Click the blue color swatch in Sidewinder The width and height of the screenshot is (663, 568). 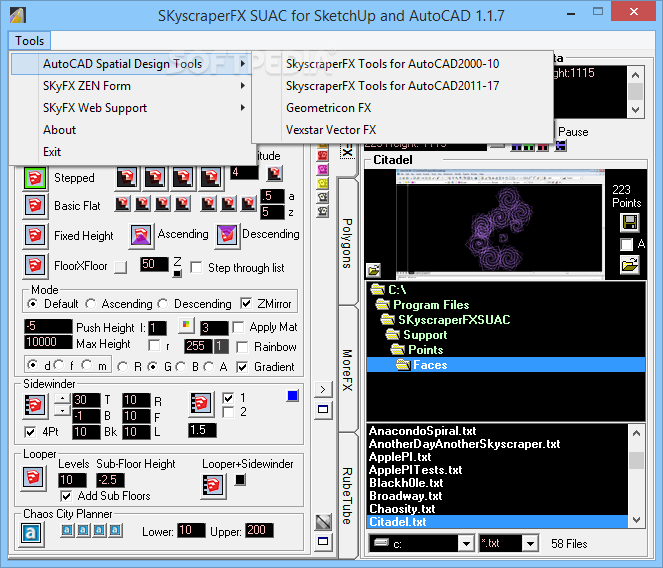[x=293, y=395]
